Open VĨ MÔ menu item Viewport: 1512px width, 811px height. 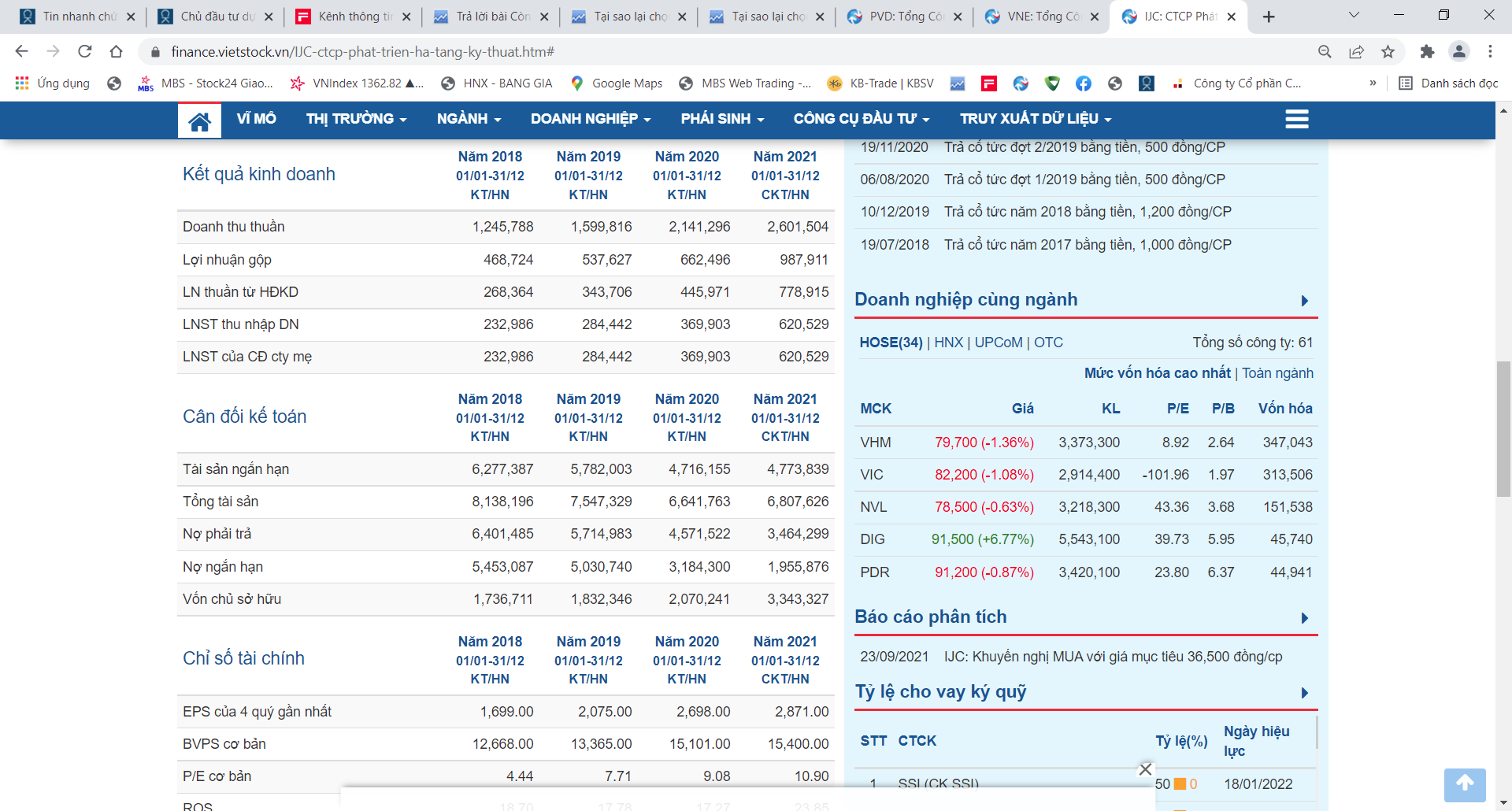256,119
